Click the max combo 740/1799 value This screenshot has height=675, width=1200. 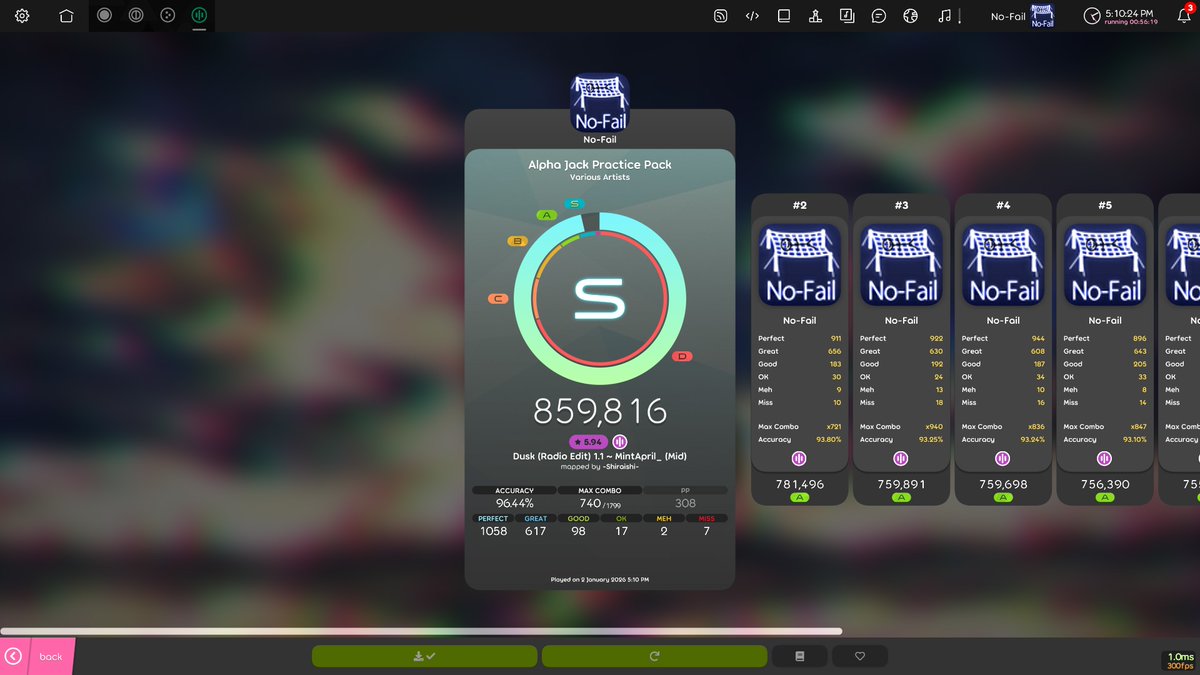600,503
